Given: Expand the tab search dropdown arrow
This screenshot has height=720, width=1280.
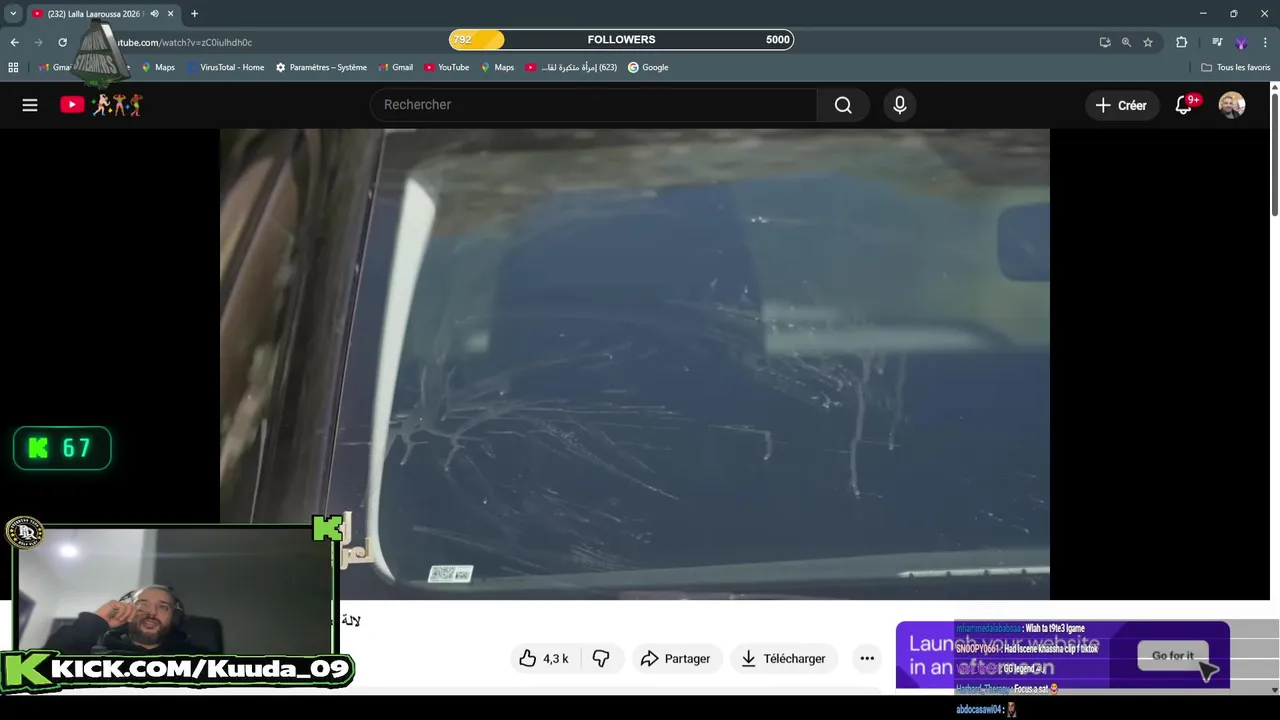Looking at the screenshot, I should pos(13,14).
